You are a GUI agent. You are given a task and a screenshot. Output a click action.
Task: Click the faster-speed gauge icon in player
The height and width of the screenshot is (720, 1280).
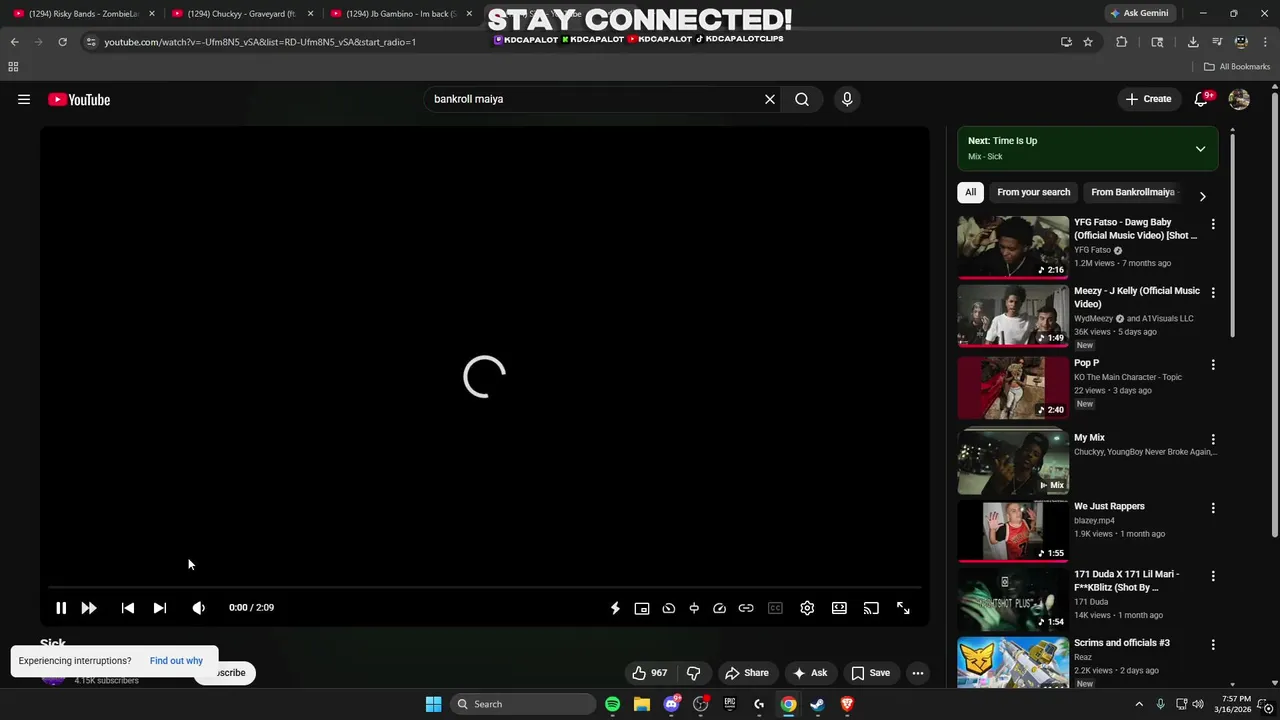(719, 608)
